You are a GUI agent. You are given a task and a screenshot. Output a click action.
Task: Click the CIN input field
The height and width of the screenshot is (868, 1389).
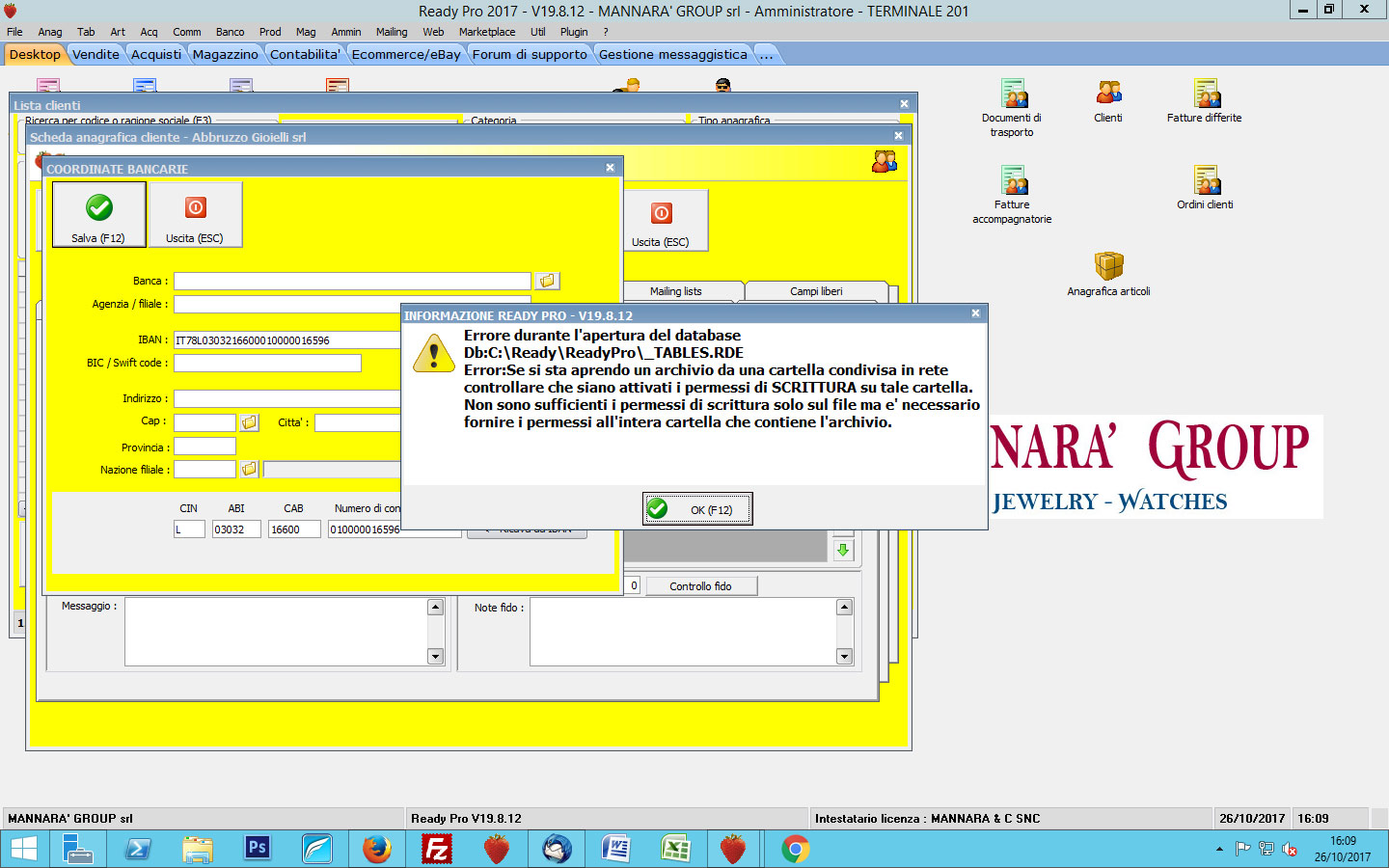point(189,529)
